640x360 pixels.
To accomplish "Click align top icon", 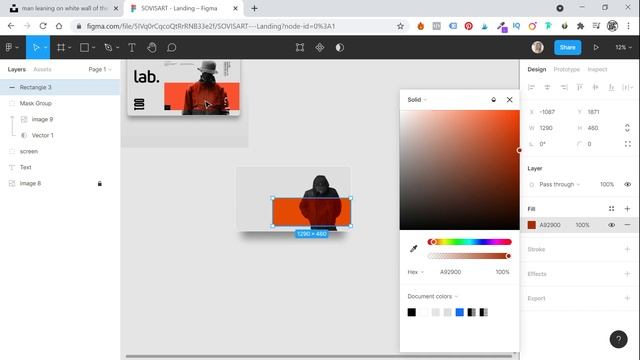I will (x=580, y=87).
